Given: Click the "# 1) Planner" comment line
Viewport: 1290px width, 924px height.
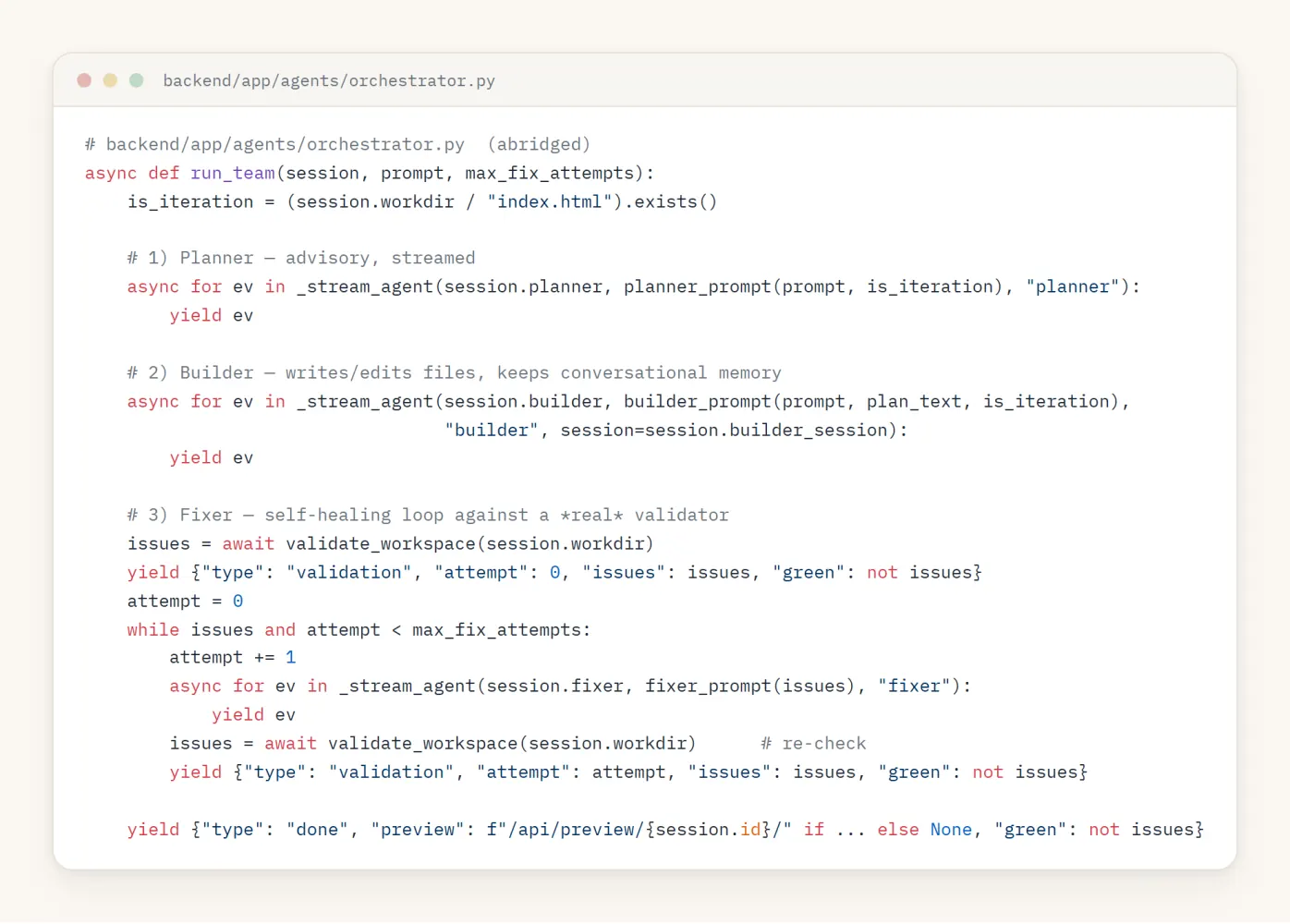Looking at the screenshot, I should click(301, 258).
